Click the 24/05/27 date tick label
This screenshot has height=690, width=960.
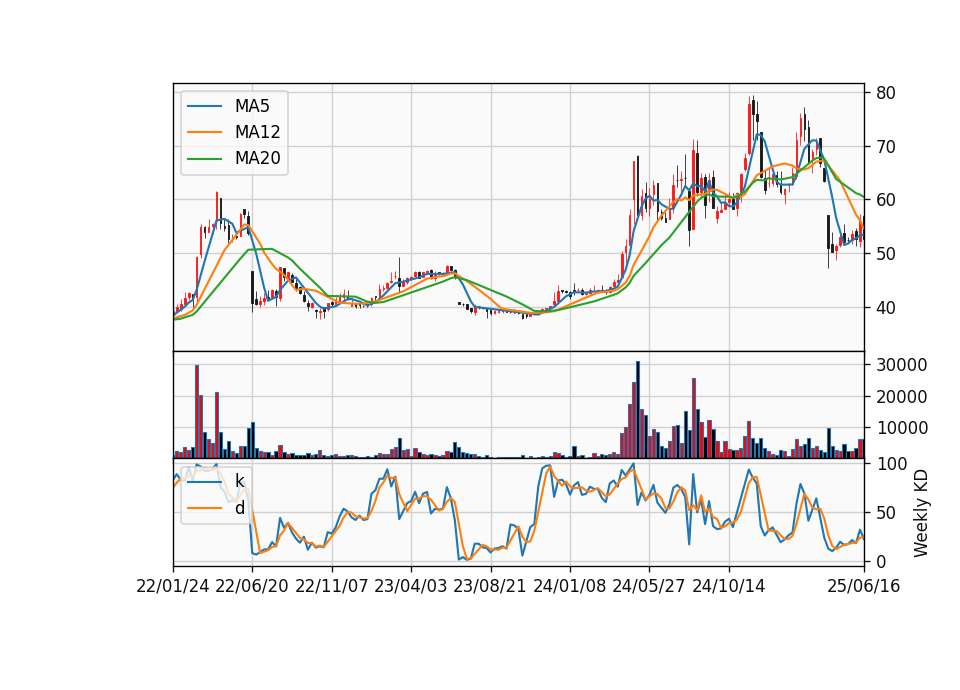(649, 586)
